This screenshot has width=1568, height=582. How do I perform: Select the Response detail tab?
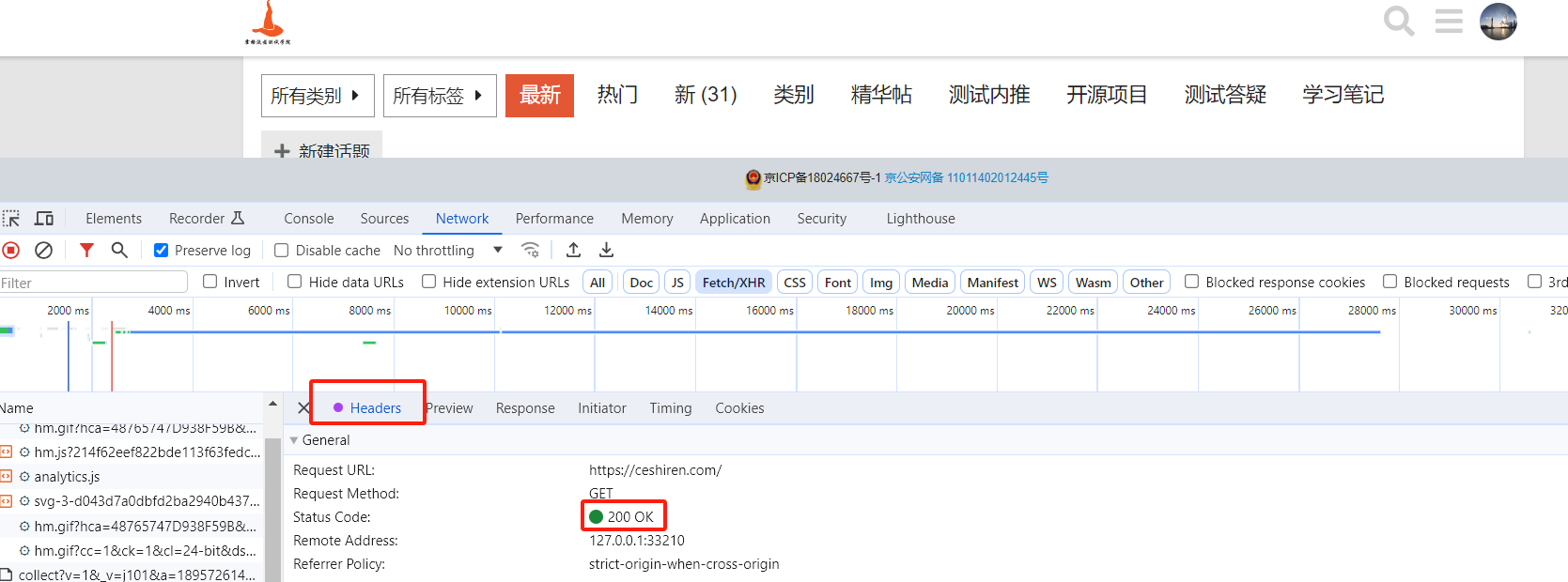525,408
